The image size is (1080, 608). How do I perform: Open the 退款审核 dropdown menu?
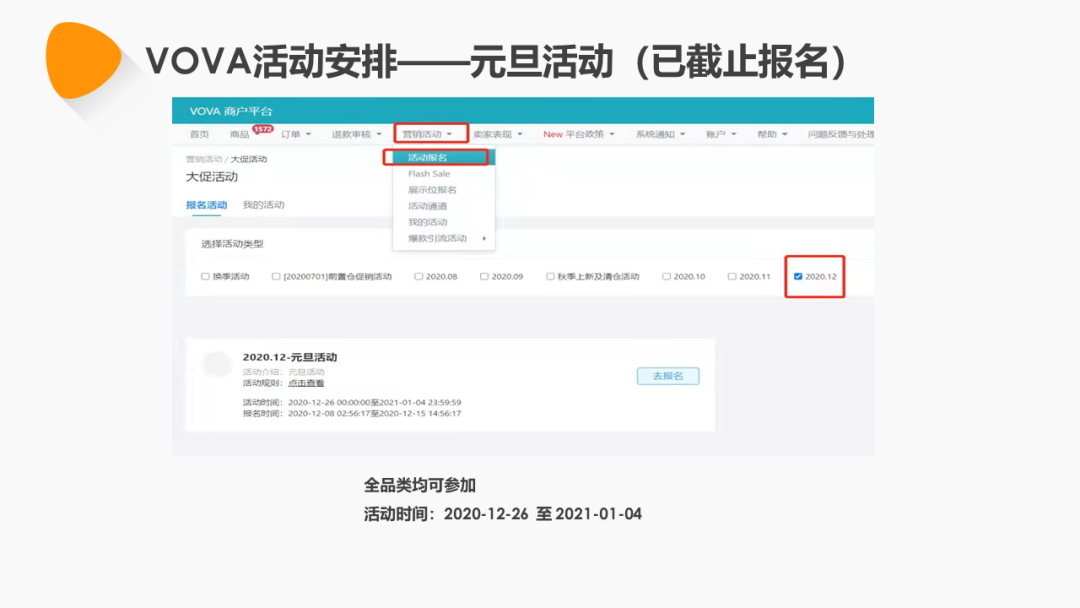point(356,134)
